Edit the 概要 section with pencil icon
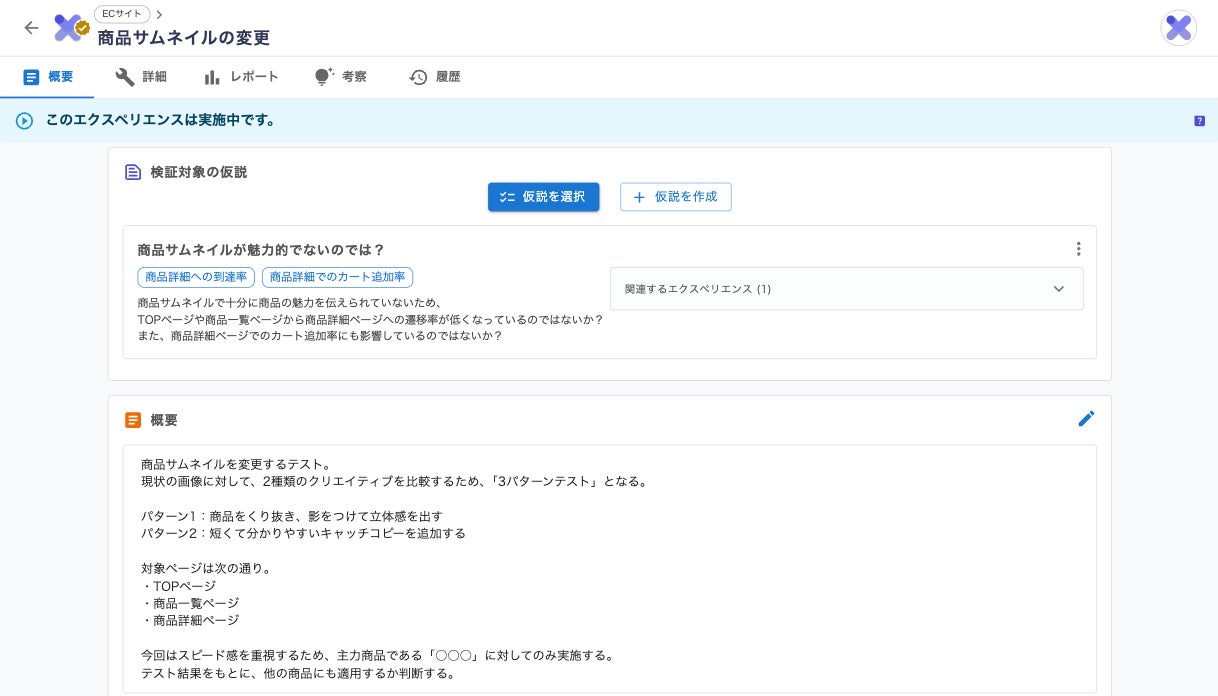1218x696 pixels. pos(1086,419)
